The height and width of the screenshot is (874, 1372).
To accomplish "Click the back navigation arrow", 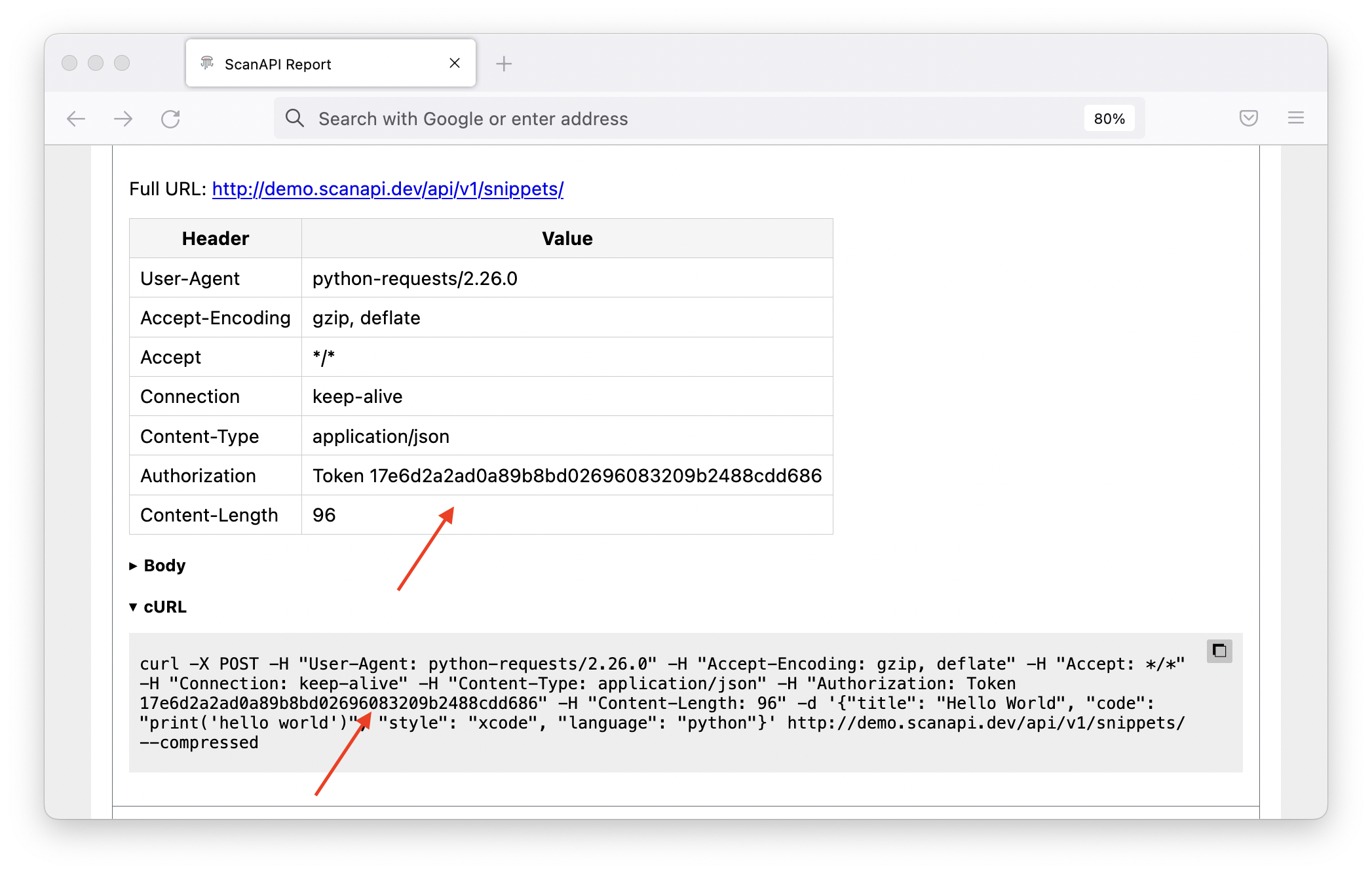I will [76, 118].
